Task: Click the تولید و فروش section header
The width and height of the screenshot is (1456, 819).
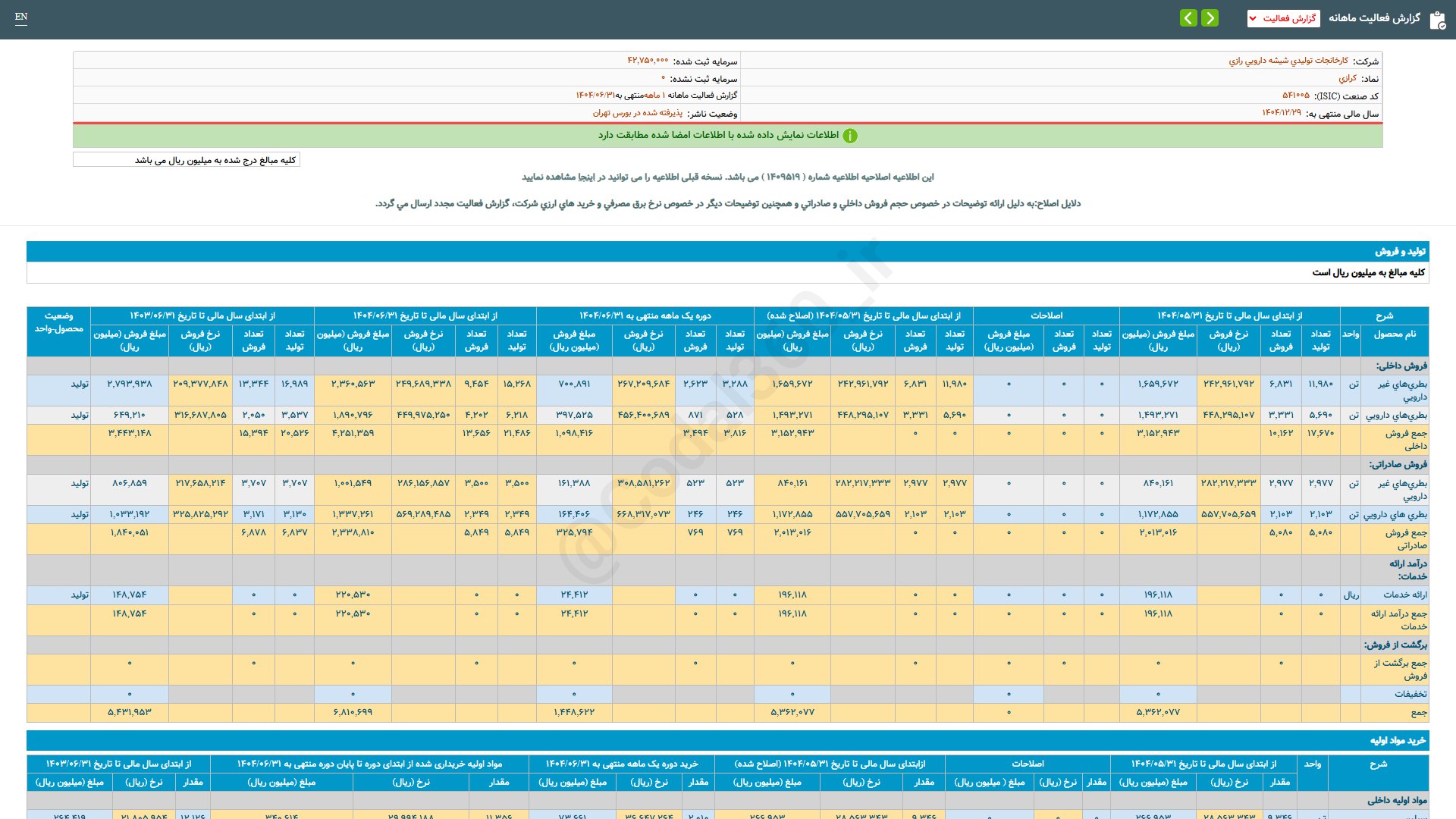Action: (x=1400, y=252)
